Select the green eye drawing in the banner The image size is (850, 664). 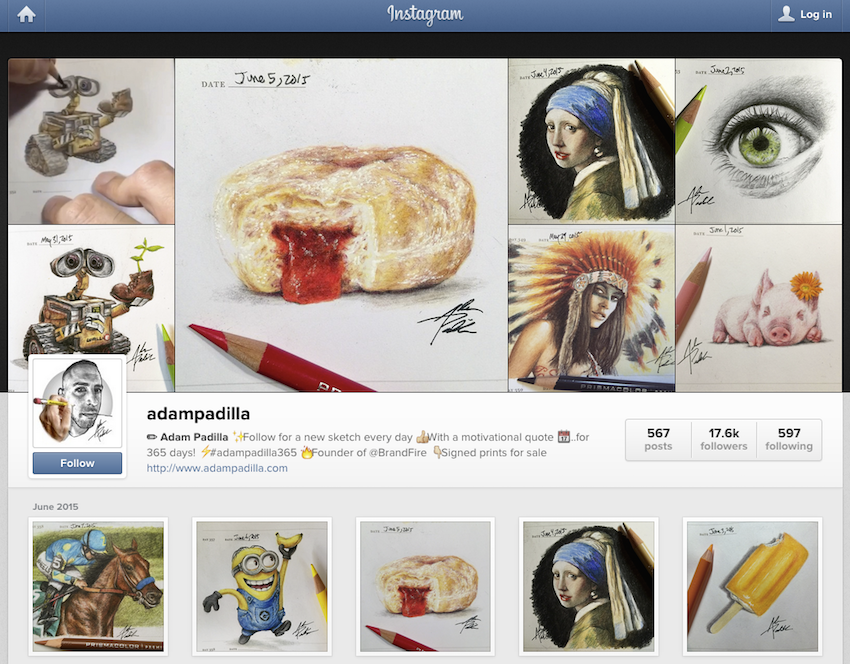click(x=758, y=141)
